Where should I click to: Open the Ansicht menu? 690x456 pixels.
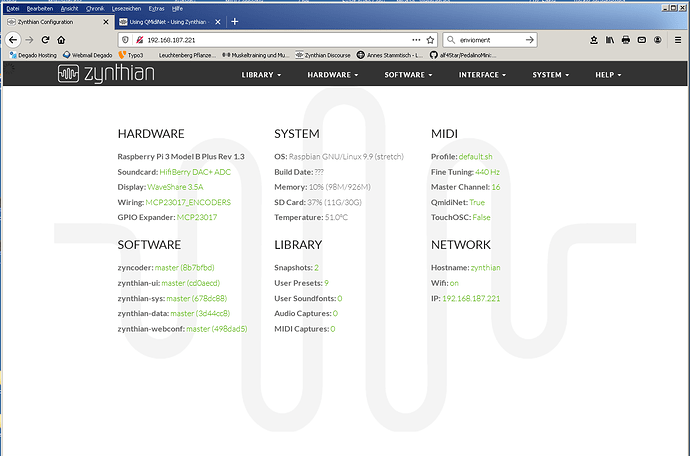pyautogui.click(x=70, y=8)
